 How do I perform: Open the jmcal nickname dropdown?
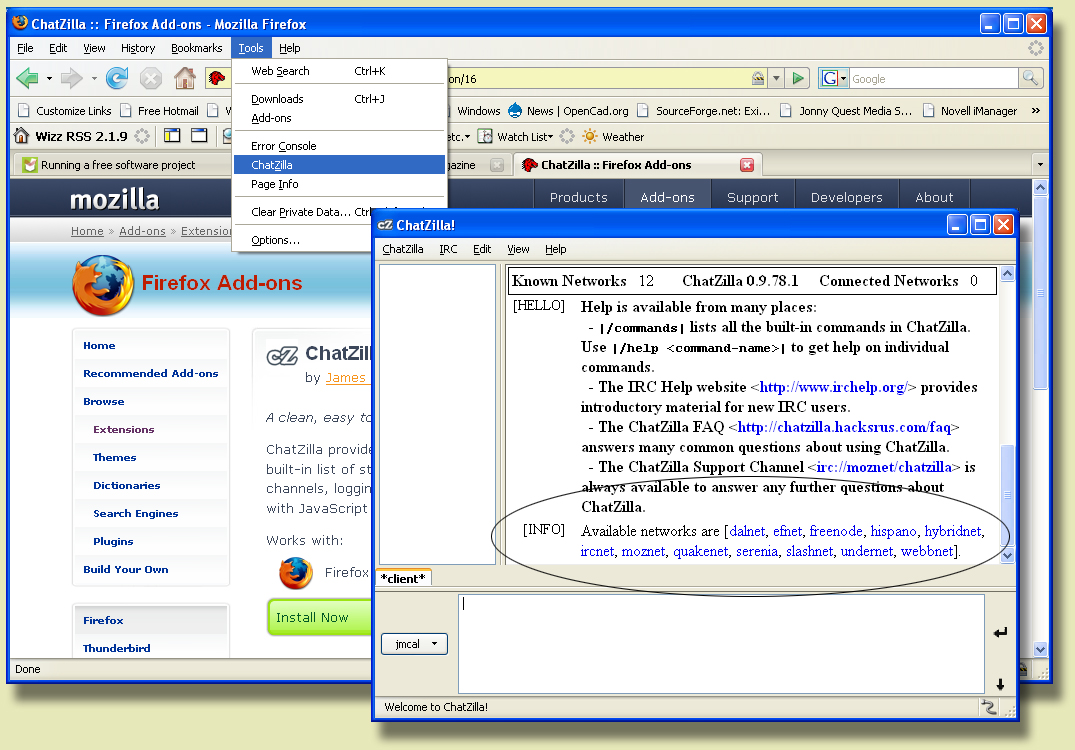tap(414, 644)
